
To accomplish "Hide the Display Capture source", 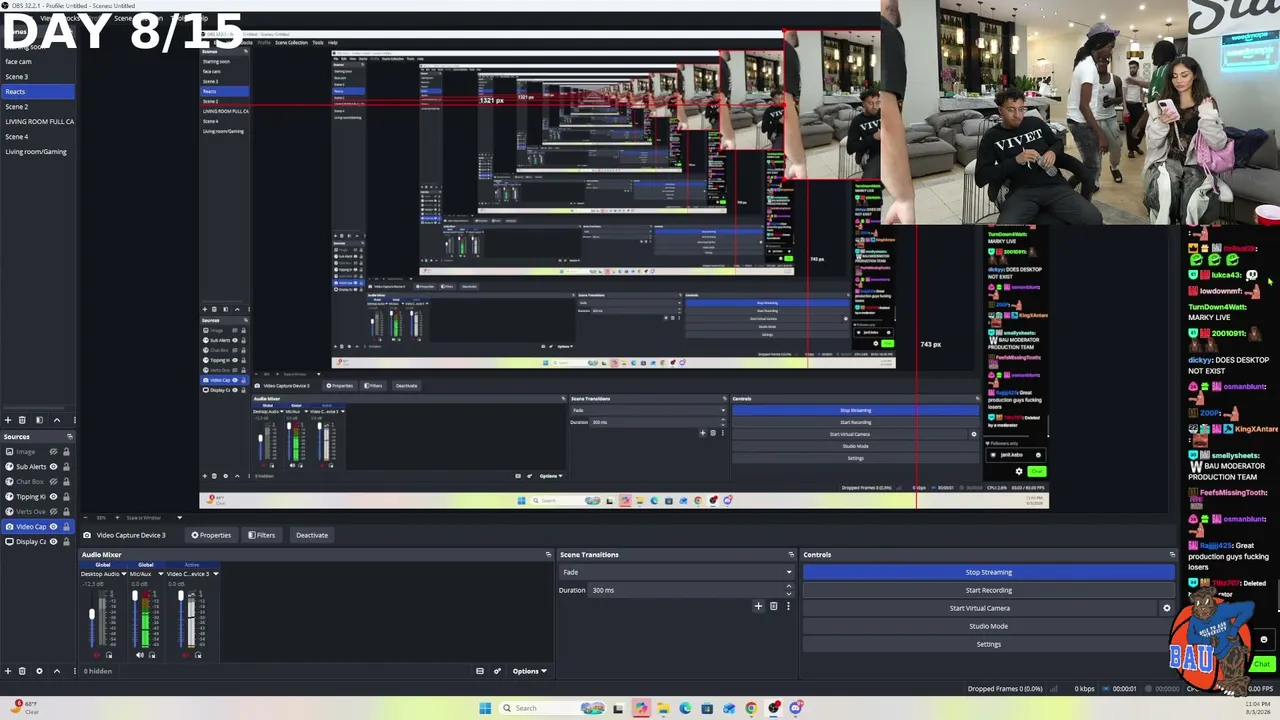I will (x=54, y=542).
